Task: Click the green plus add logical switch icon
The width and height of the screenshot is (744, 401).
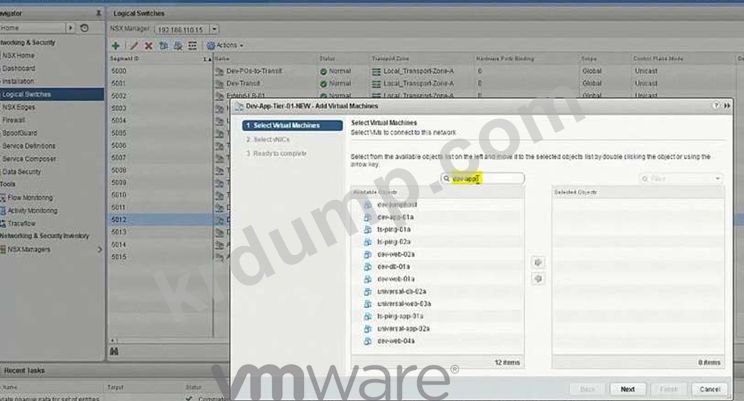Action: click(x=115, y=46)
